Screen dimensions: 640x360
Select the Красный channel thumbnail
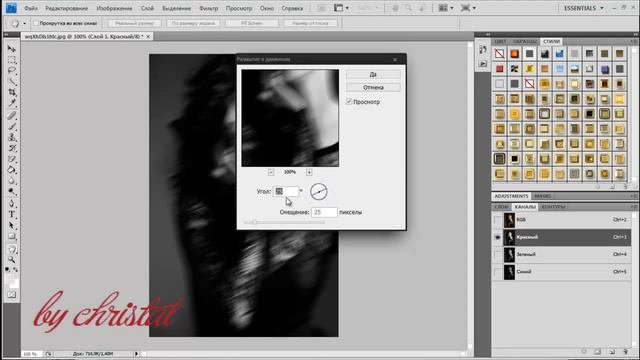tap(509, 237)
